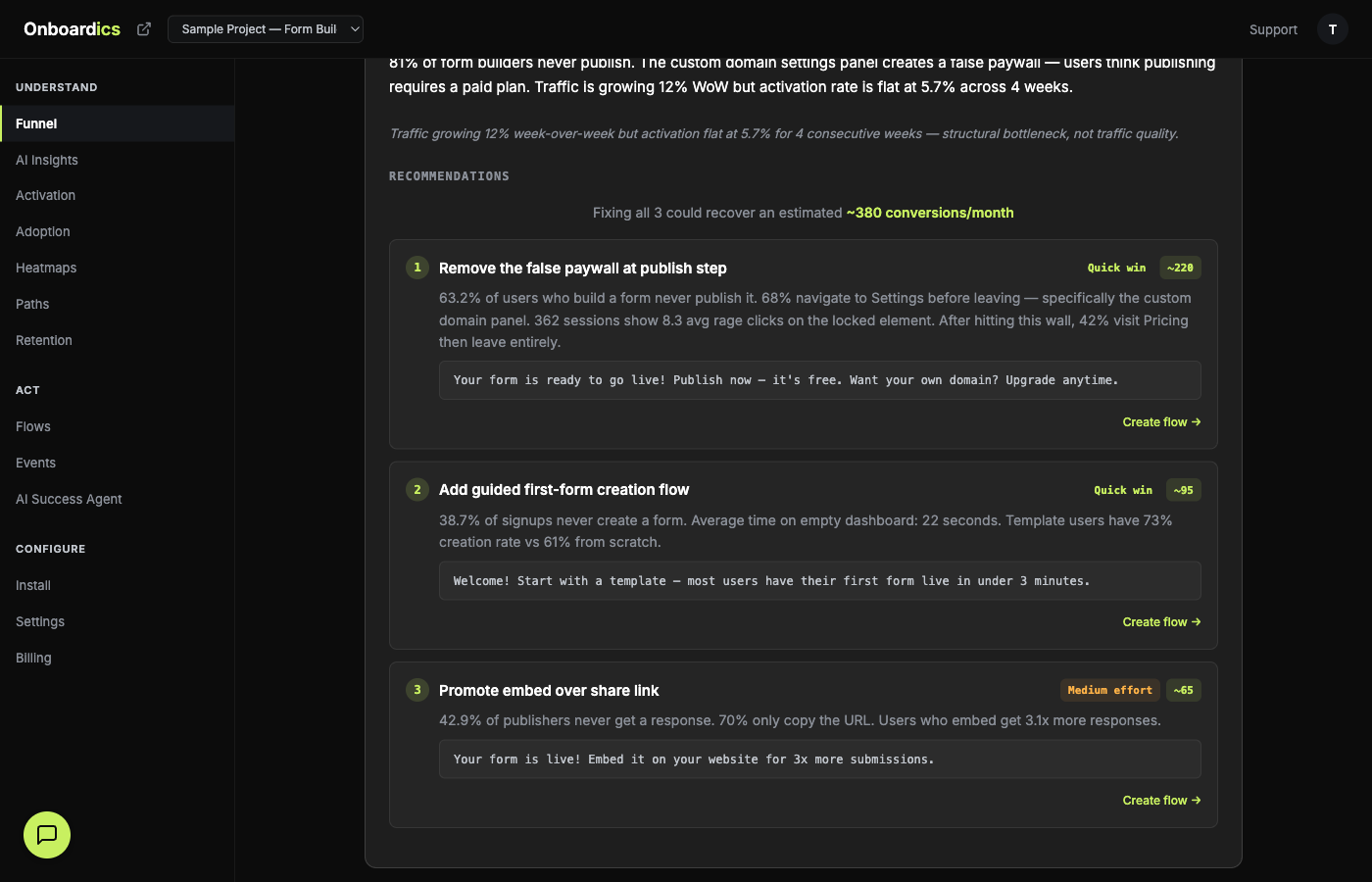Image resolution: width=1372 pixels, height=882 pixels.
Task: Click the arrow icon on first Create flow link
Action: [x=1196, y=421]
